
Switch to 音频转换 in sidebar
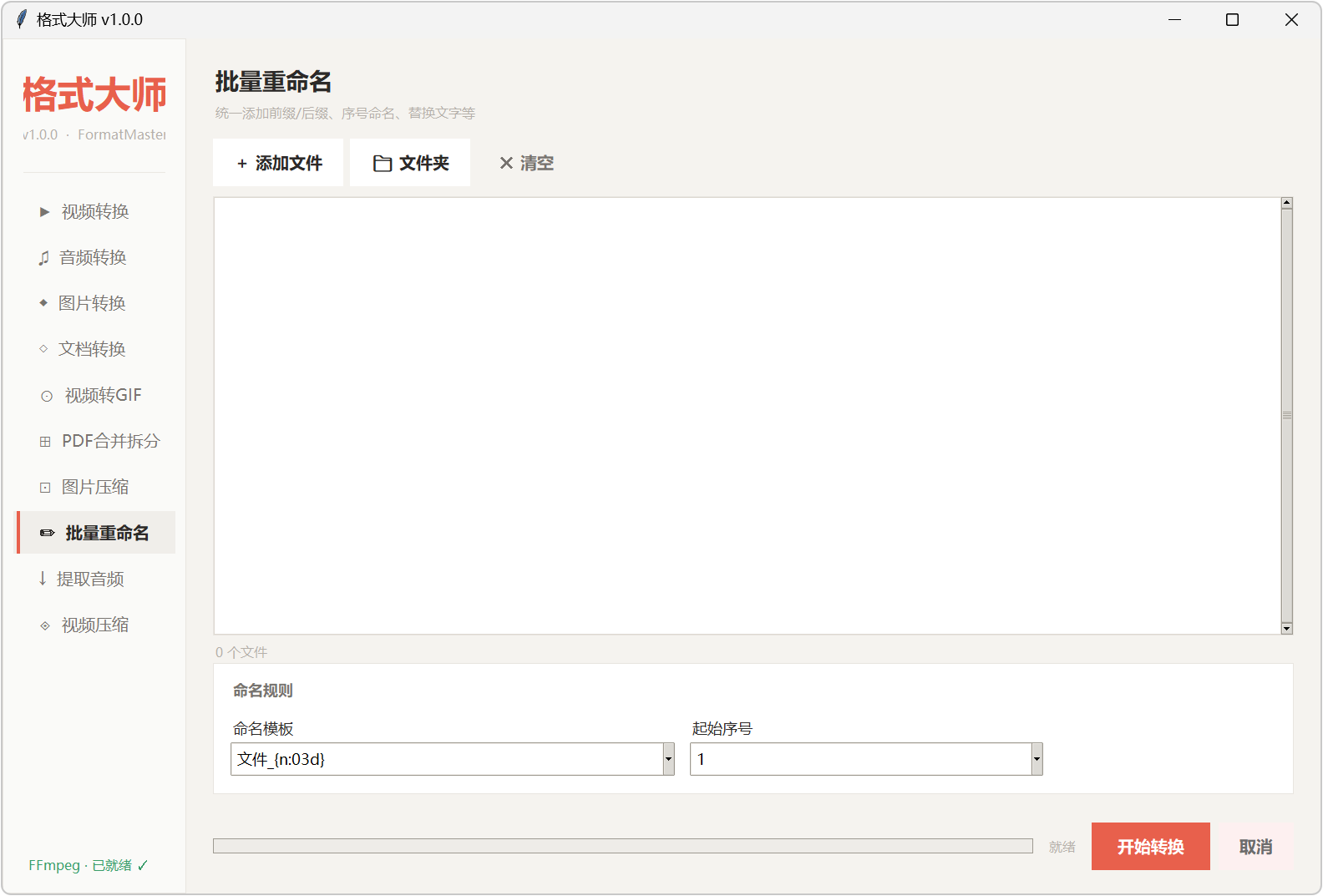point(96,258)
